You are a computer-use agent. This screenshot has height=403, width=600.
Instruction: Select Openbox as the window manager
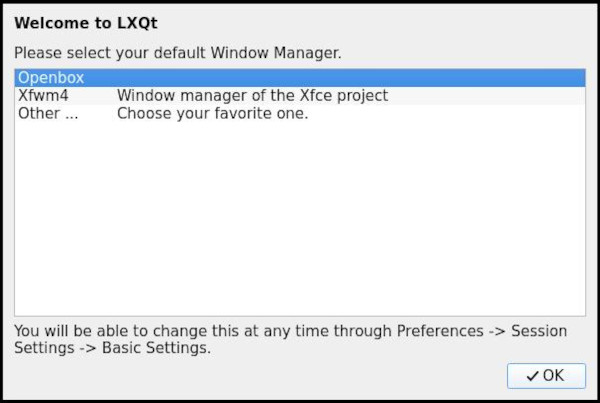click(x=51, y=77)
